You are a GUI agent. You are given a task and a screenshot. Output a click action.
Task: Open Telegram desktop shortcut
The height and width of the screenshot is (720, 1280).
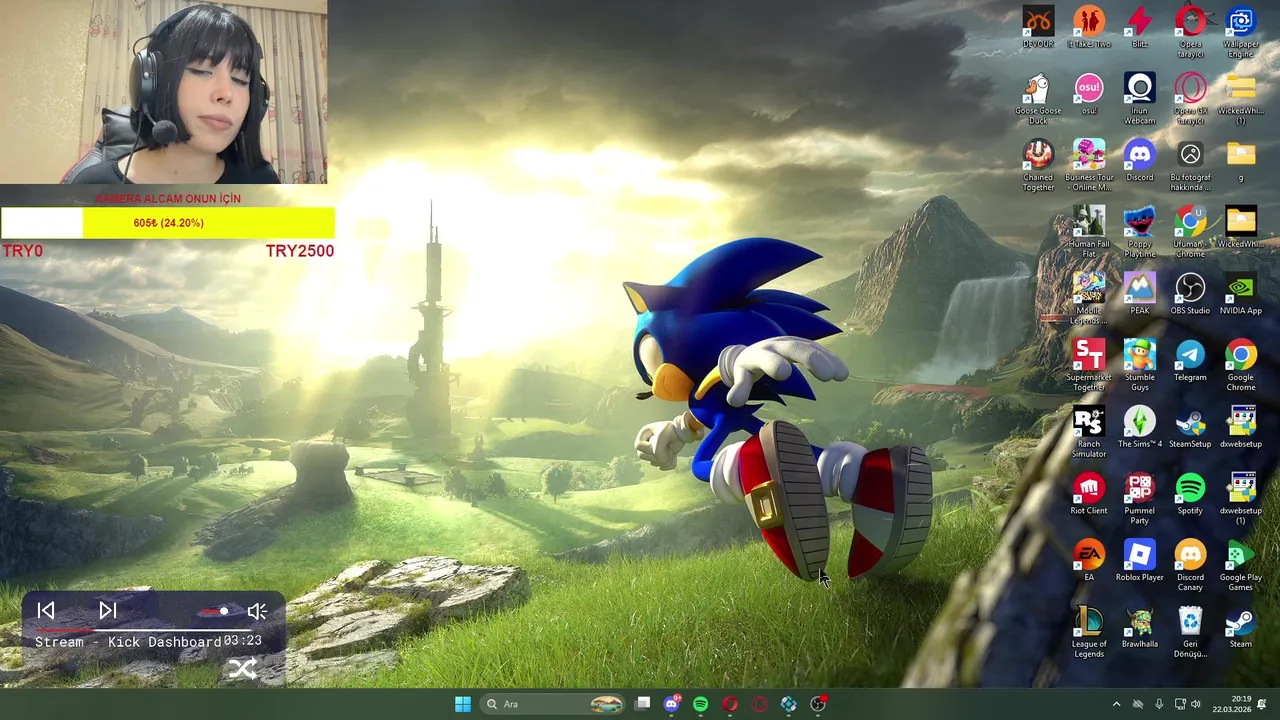tap(1190, 360)
